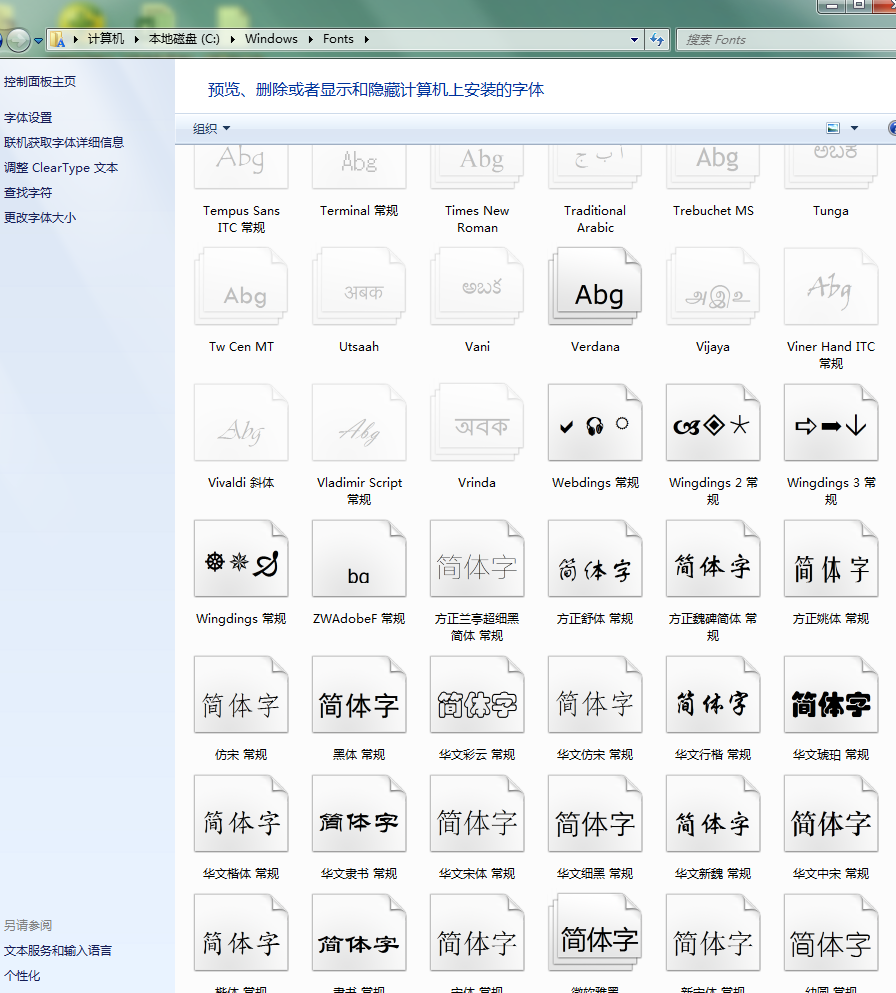The image size is (896, 993).
Task: Select the Tw Cen MT font icon
Action: pos(241,287)
